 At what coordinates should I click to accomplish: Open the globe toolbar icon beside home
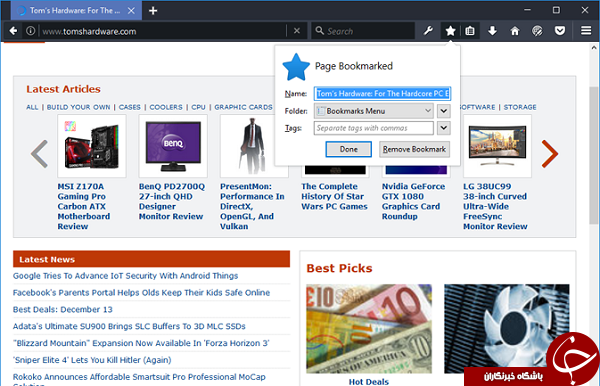point(537,31)
